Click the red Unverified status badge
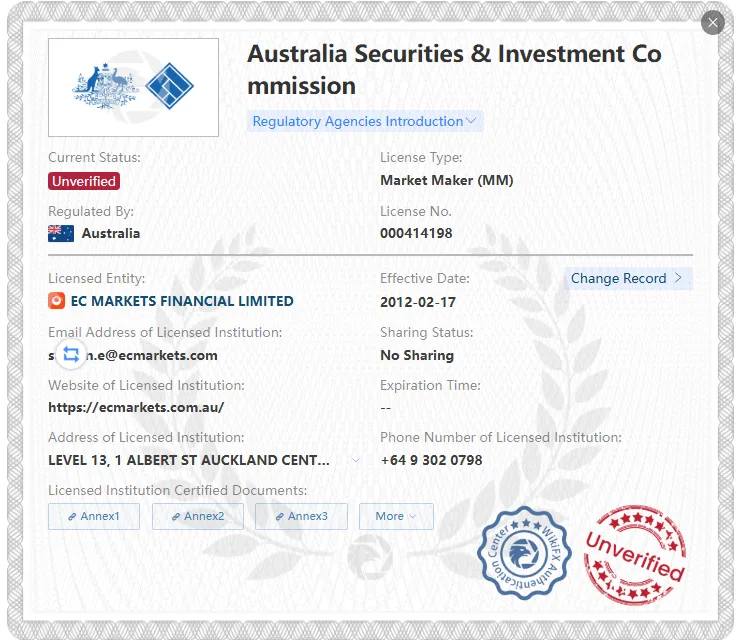This screenshot has height=643, width=741. pos(84,181)
